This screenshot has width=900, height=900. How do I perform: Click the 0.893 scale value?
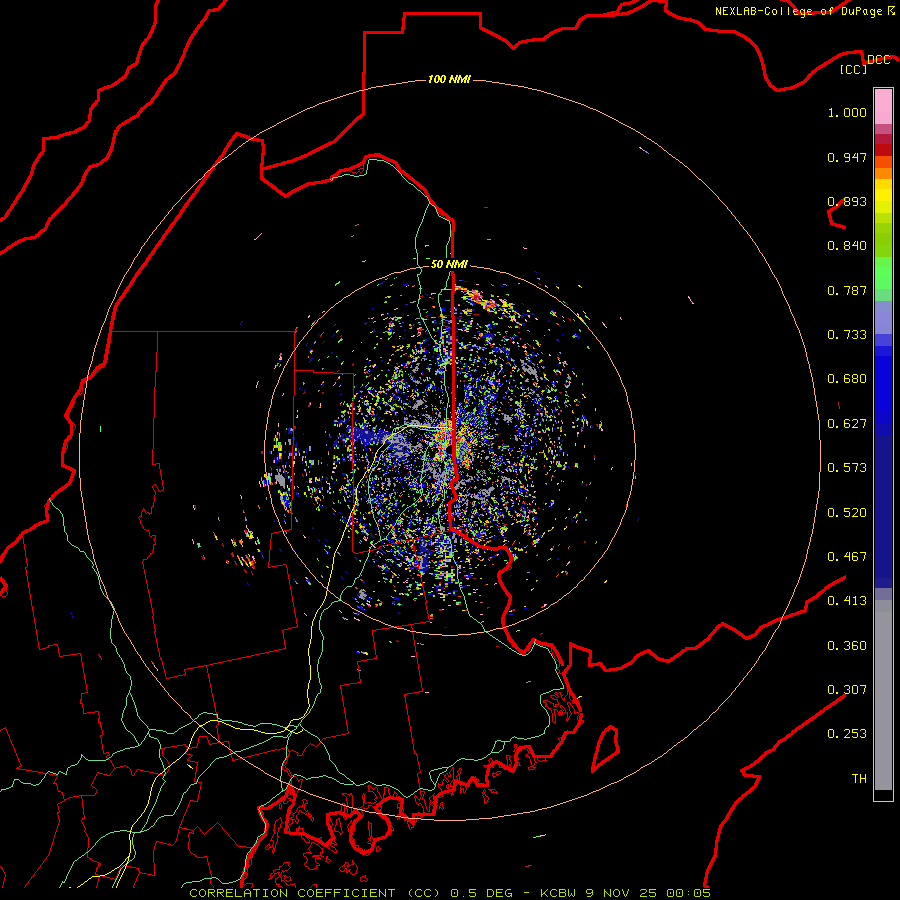click(x=847, y=201)
